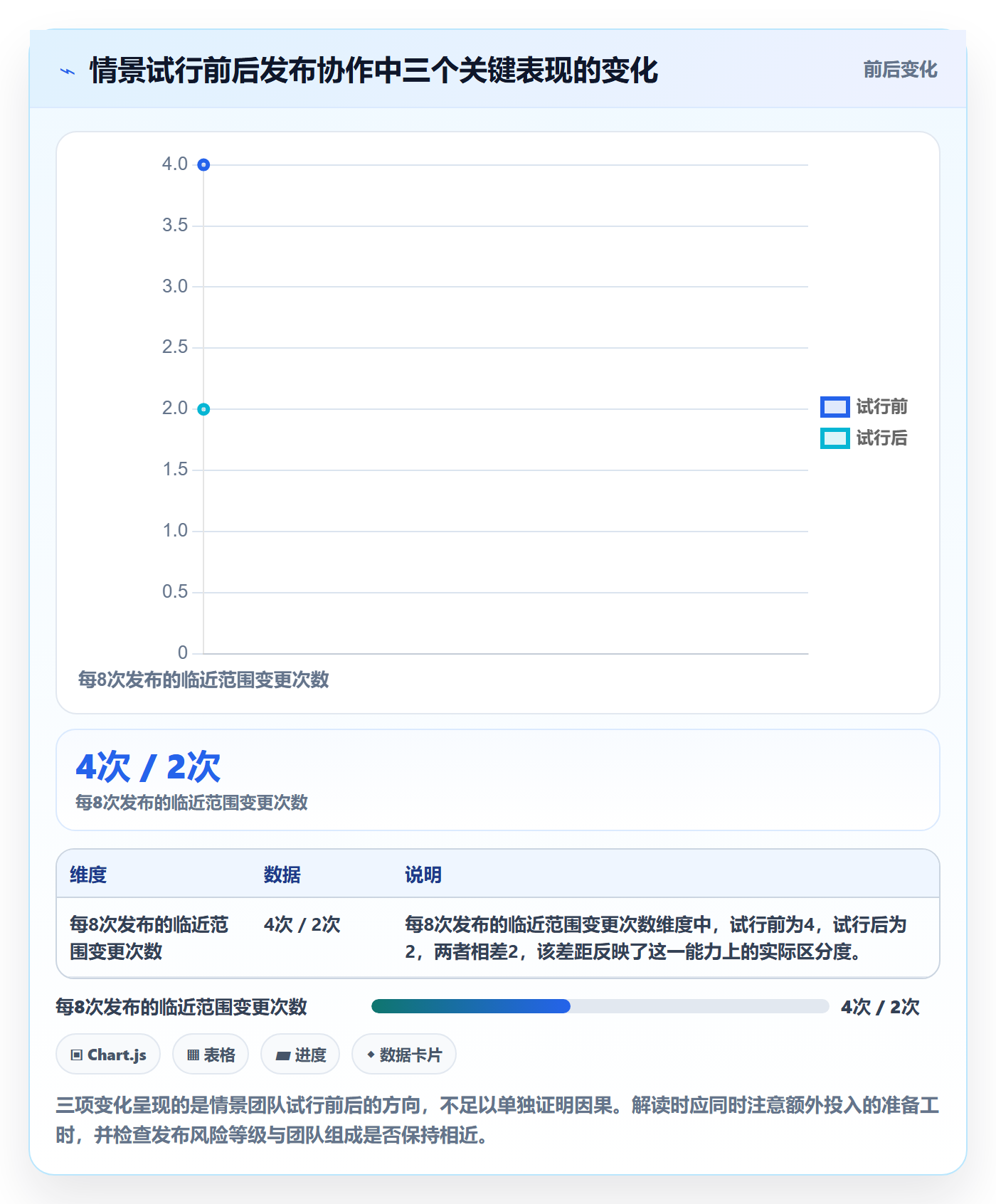The image size is (996, 1204).
Task: Click the 前后变化 label in header
Action: 900,70
